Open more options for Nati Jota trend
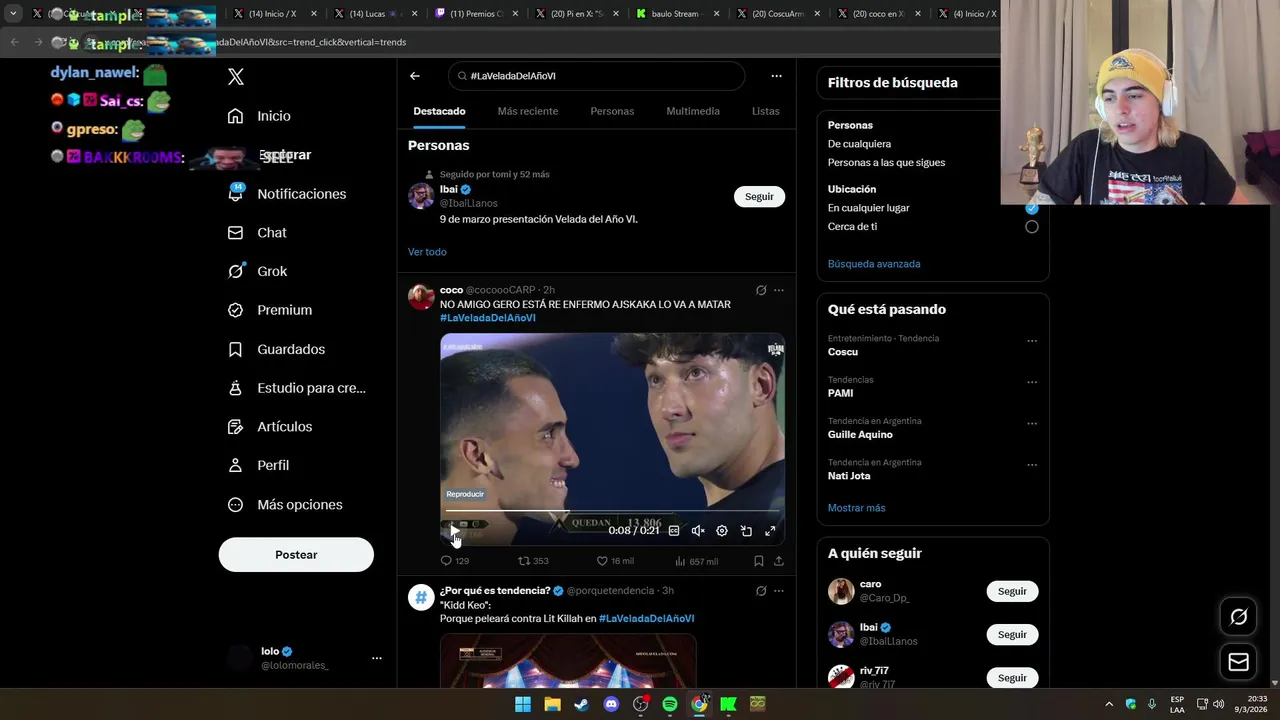 [1031, 465]
